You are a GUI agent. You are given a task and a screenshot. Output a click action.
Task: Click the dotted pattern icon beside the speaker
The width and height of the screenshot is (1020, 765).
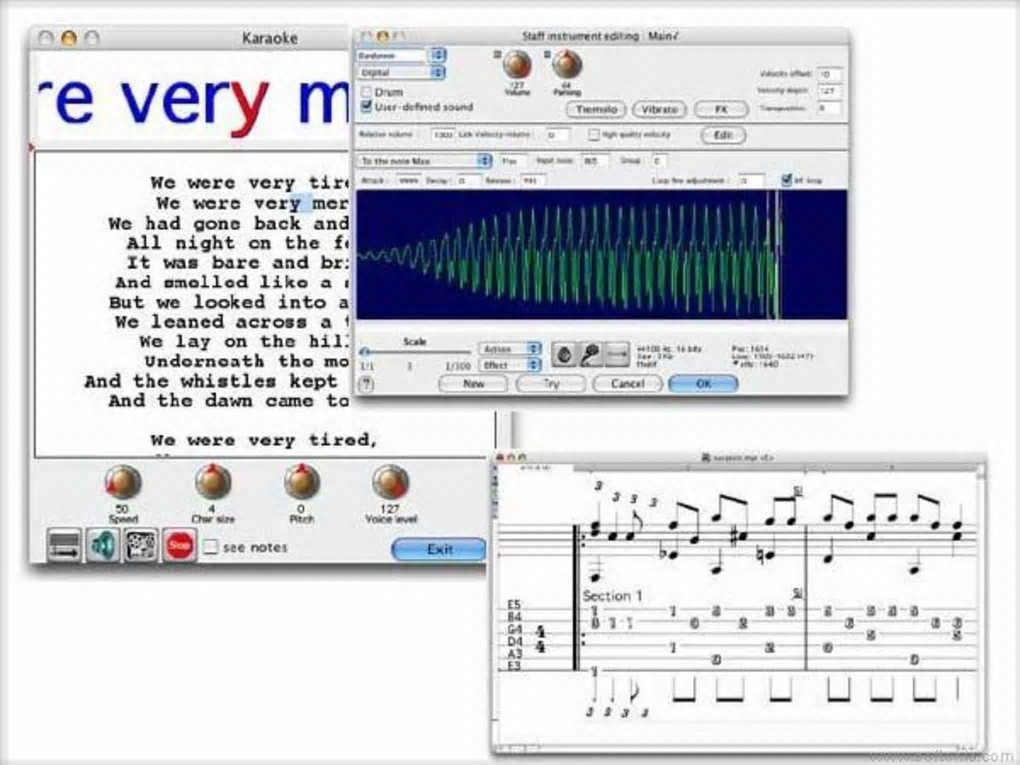(141, 545)
